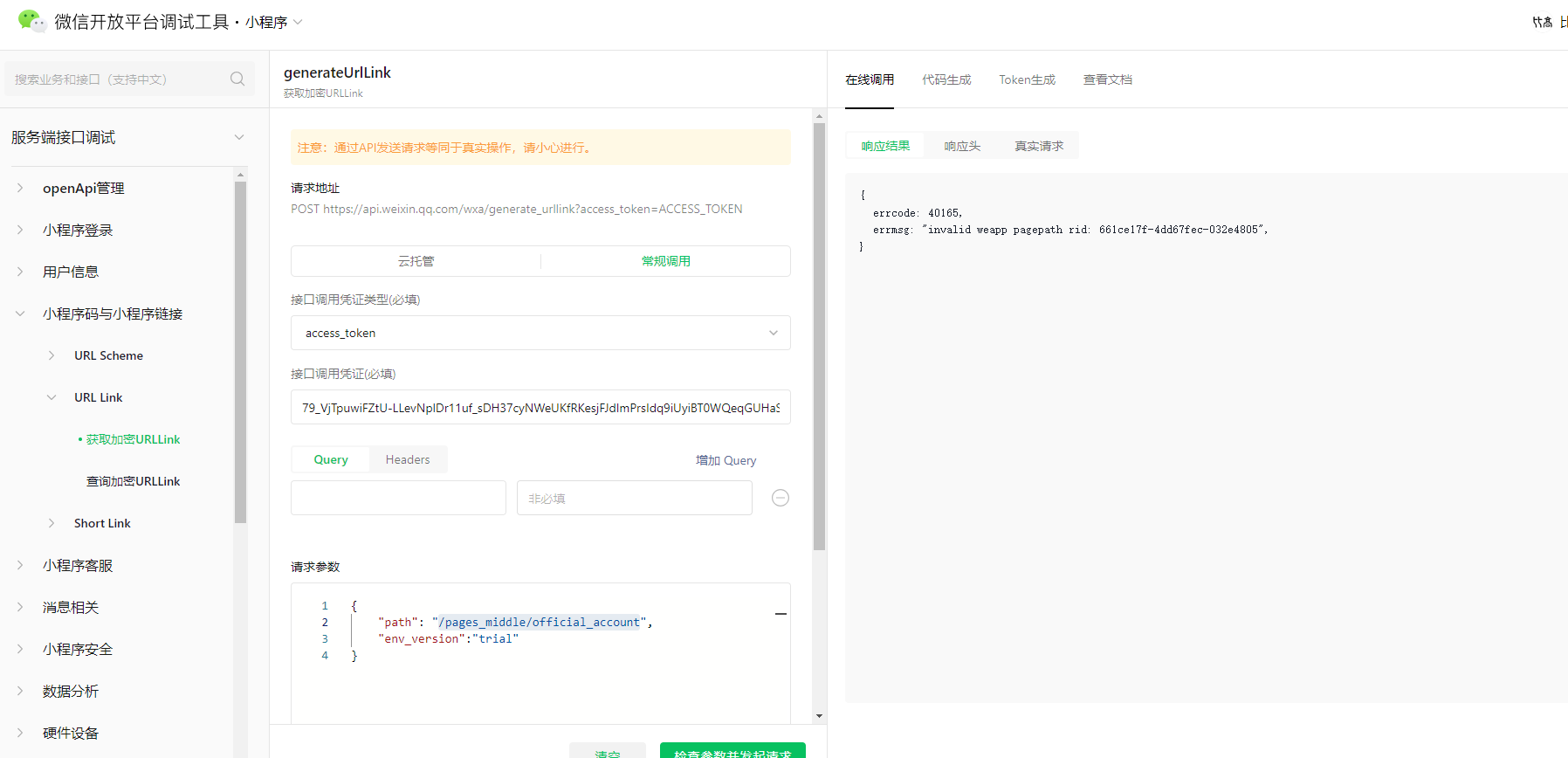
Task: Click the orange 注意 warning notice text
Action: [x=446, y=148]
